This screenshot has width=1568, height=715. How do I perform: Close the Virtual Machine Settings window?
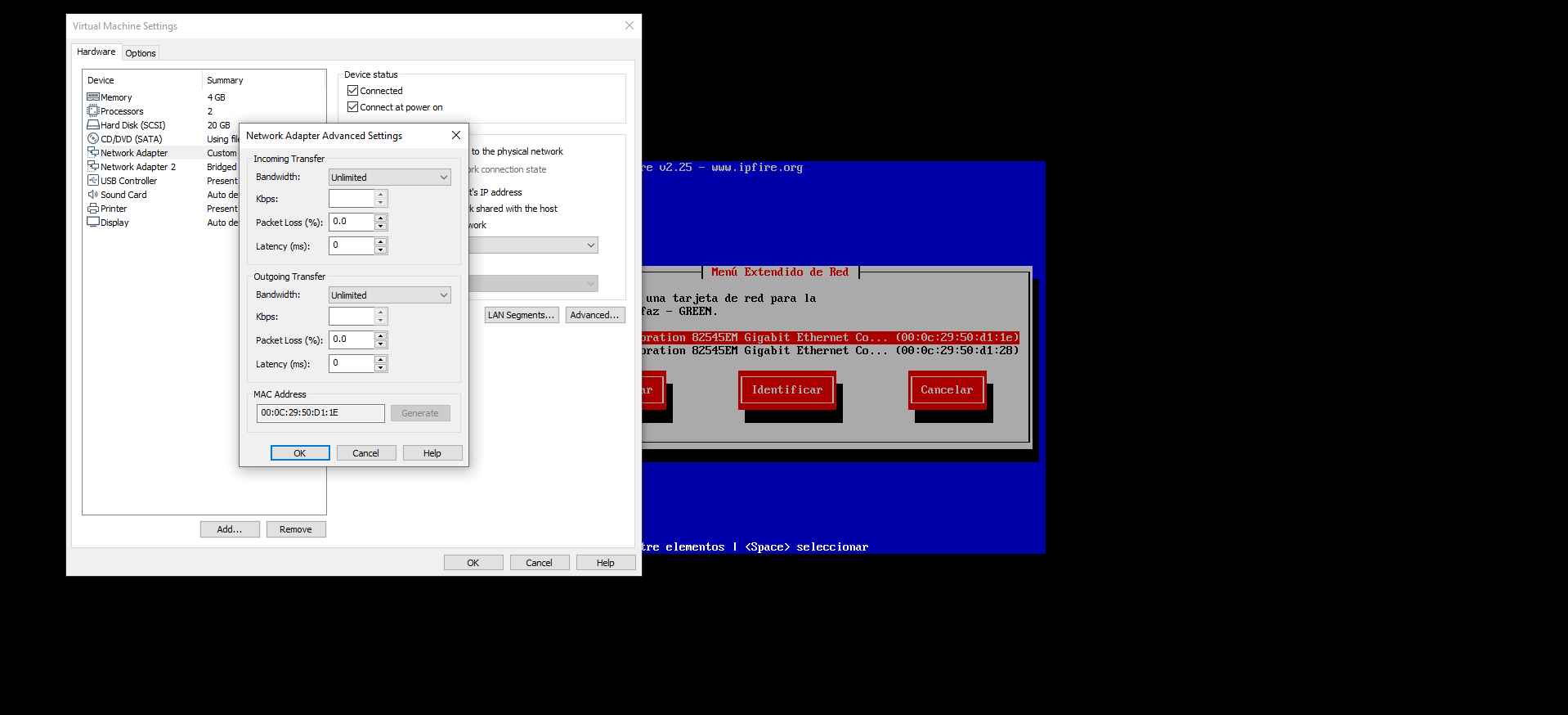(629, 25)
